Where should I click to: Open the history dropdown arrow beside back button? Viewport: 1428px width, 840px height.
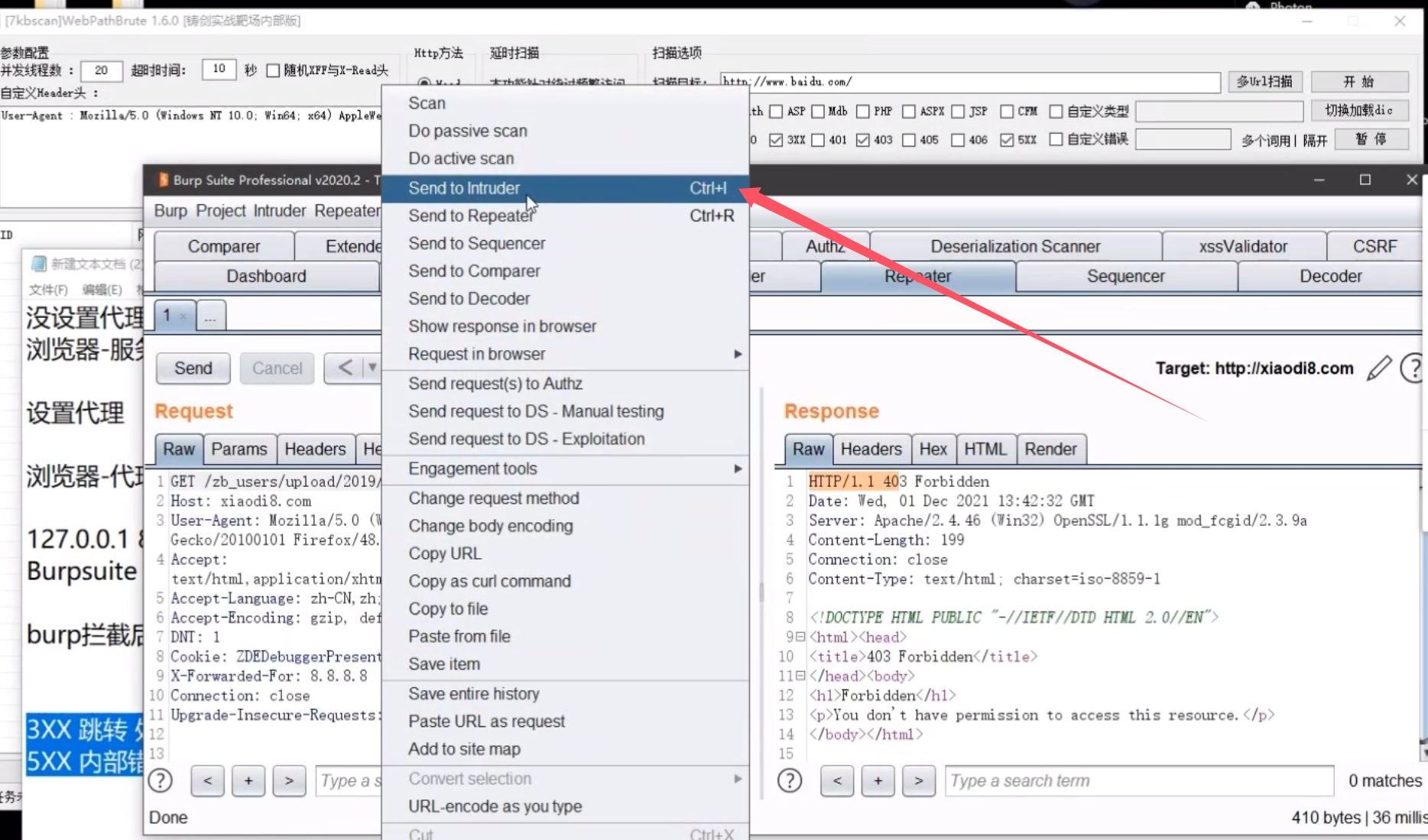(x=372, y=368)
